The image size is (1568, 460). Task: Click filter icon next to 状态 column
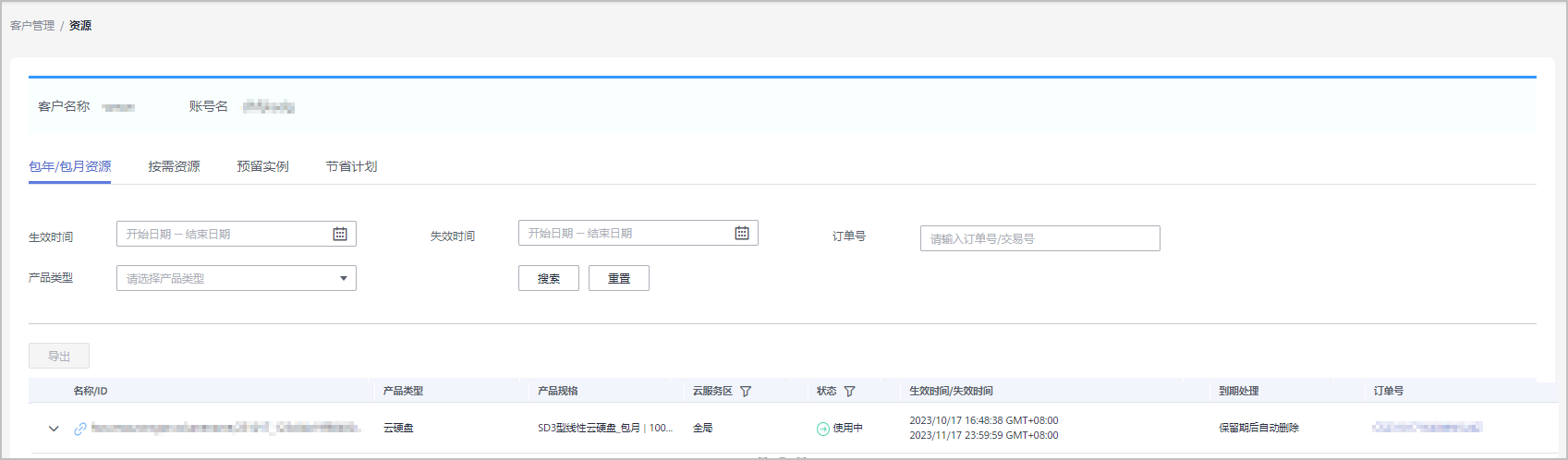[849, 392]
